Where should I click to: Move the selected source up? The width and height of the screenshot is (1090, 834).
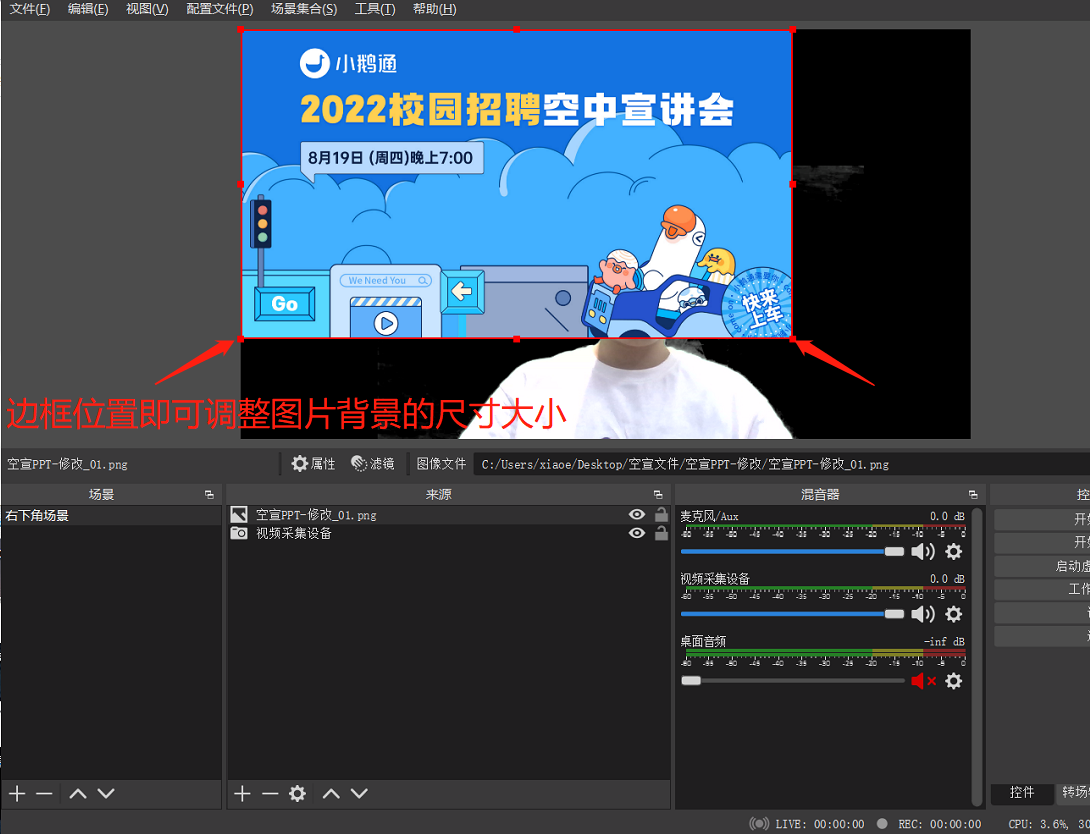pyautogui.click(x=331, y=793)
